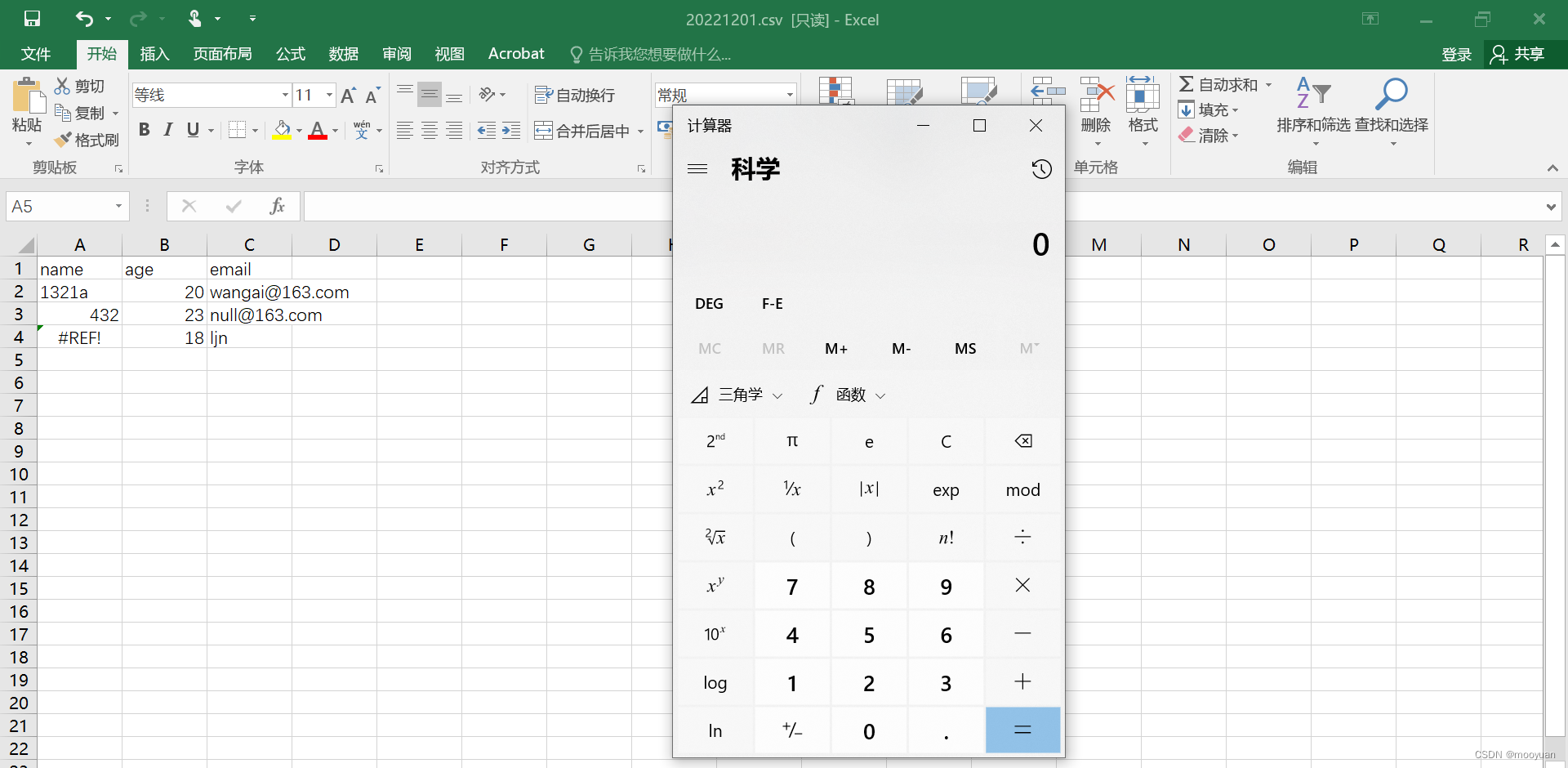Click the cell borders icon
Screen dimensions: 1568x768
tap(238, 130)
